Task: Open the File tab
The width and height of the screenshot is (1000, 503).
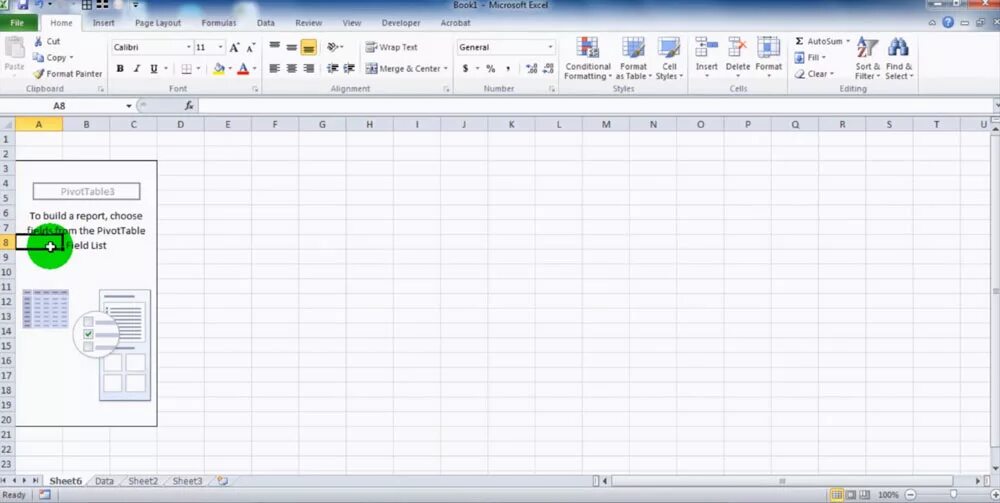Action: click(x=17, y=23)
